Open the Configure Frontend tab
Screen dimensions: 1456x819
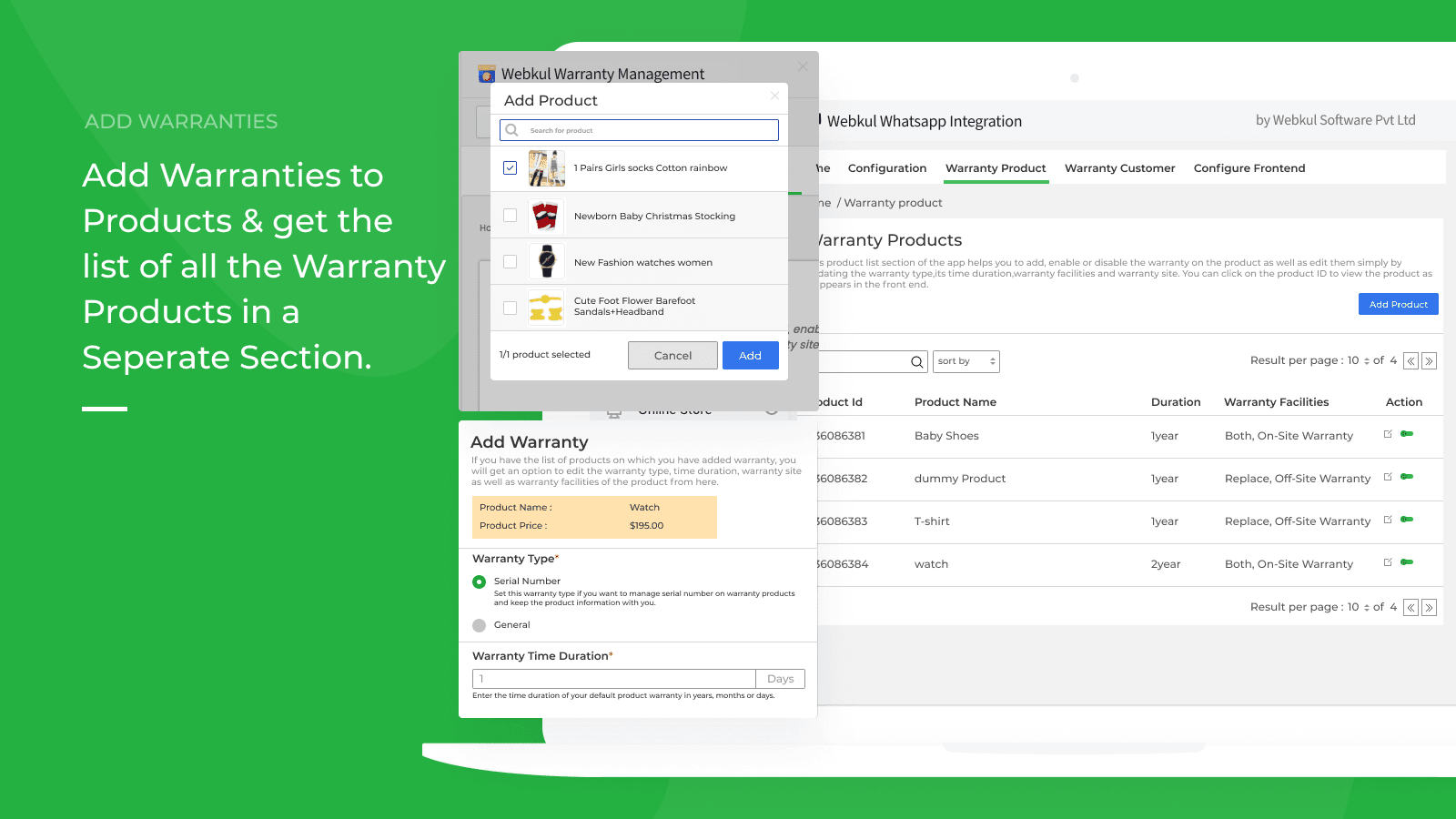click(1249, 168)
